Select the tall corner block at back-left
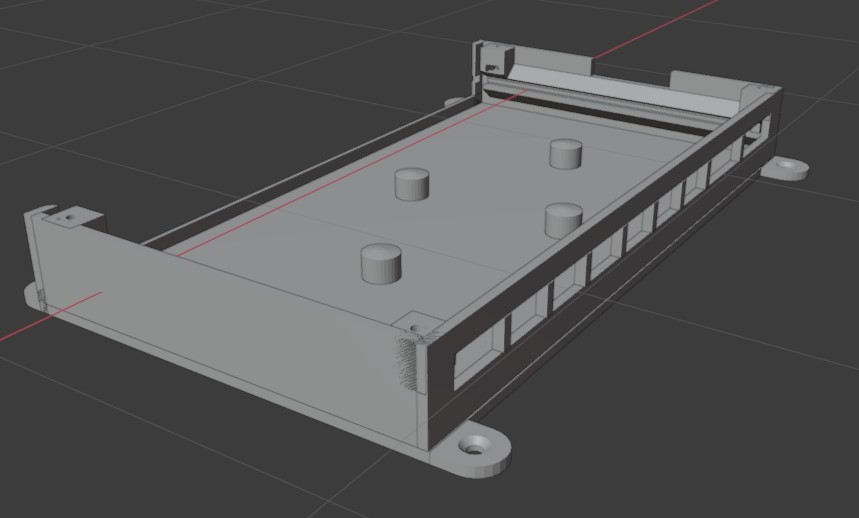 [491, 58]
